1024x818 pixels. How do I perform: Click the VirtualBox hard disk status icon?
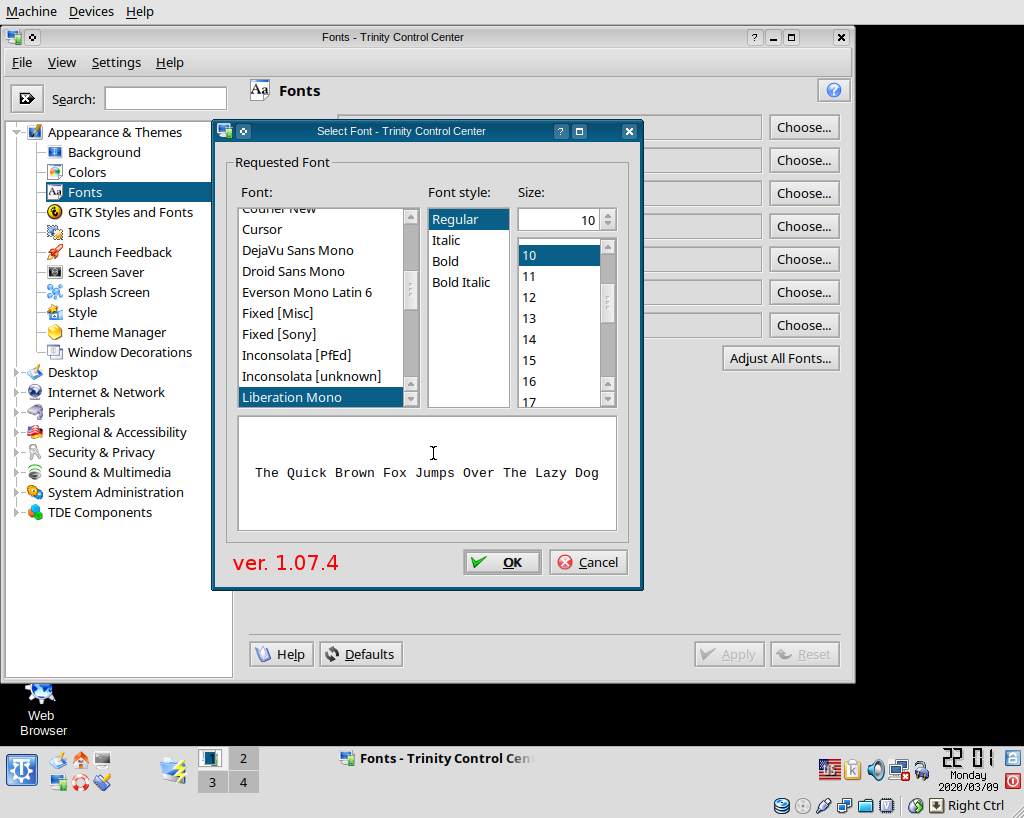781,806
